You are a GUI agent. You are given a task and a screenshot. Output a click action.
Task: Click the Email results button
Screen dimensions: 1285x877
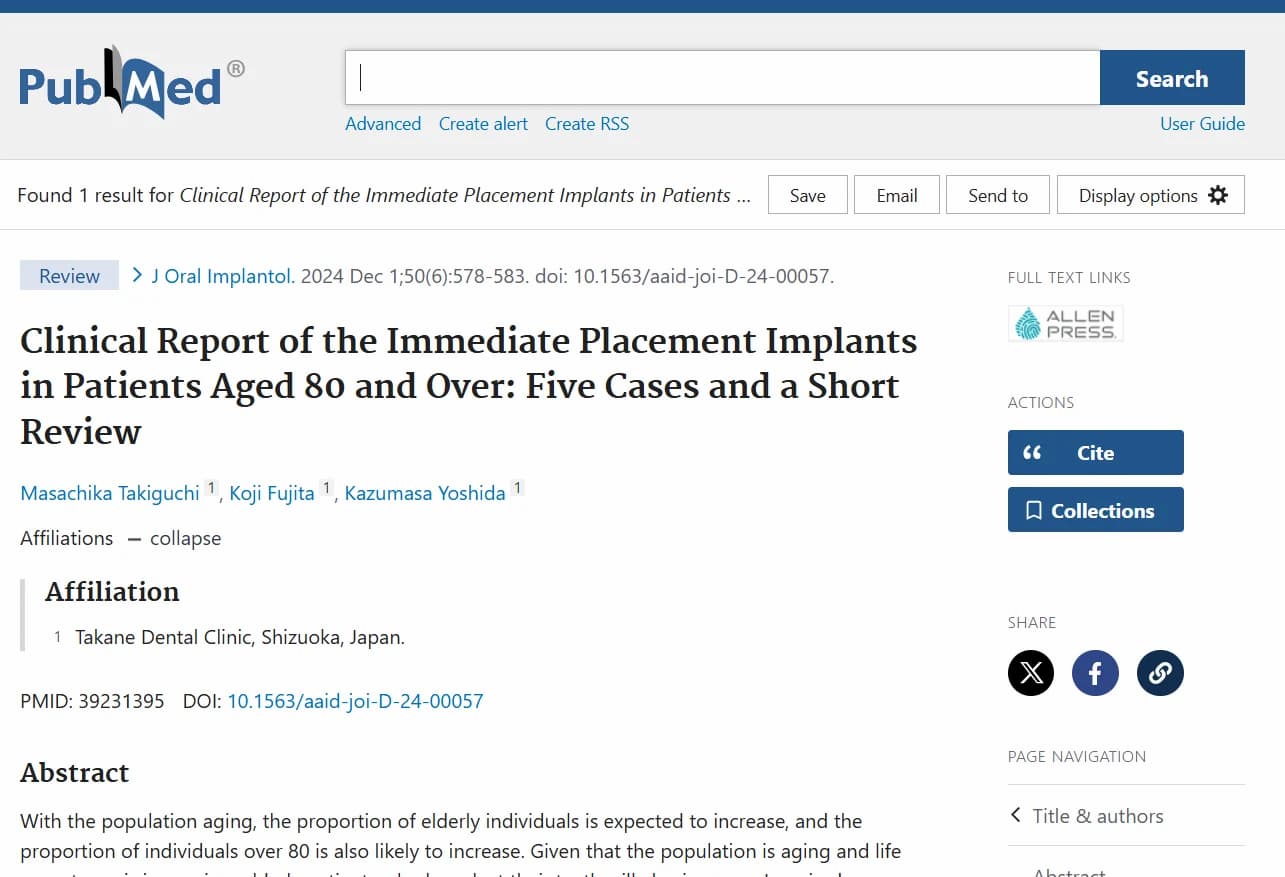896,195
